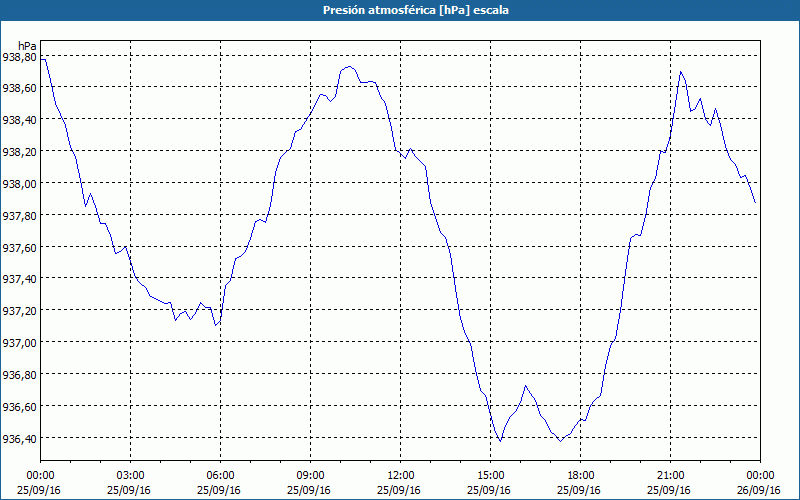
Task: Select the 18:00 x-axis time label
Action: pos(581,476)
